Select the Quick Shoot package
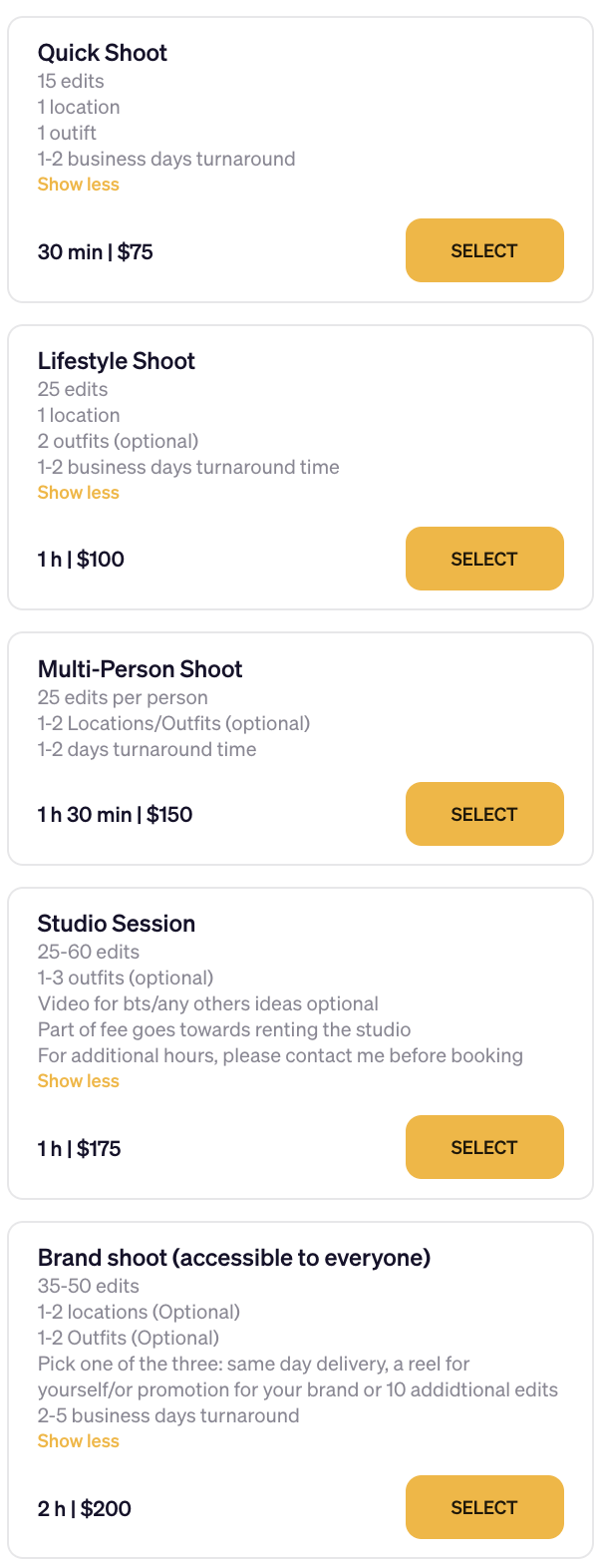Image resolution: width=604 pixels, height=1568 pixels. [x=484, y=250]
